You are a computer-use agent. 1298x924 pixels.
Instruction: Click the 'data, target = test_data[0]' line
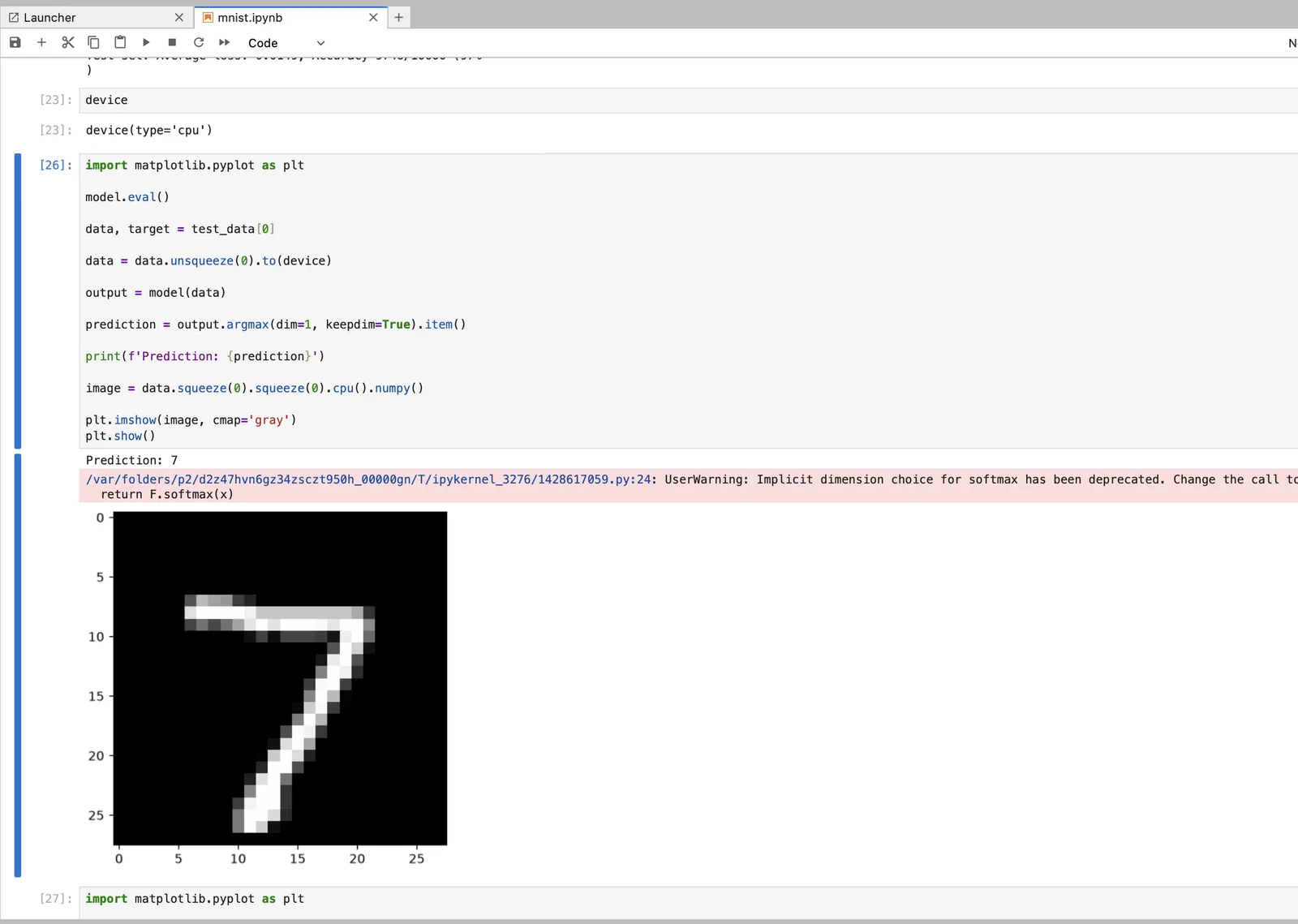click(x=180, y=229)
